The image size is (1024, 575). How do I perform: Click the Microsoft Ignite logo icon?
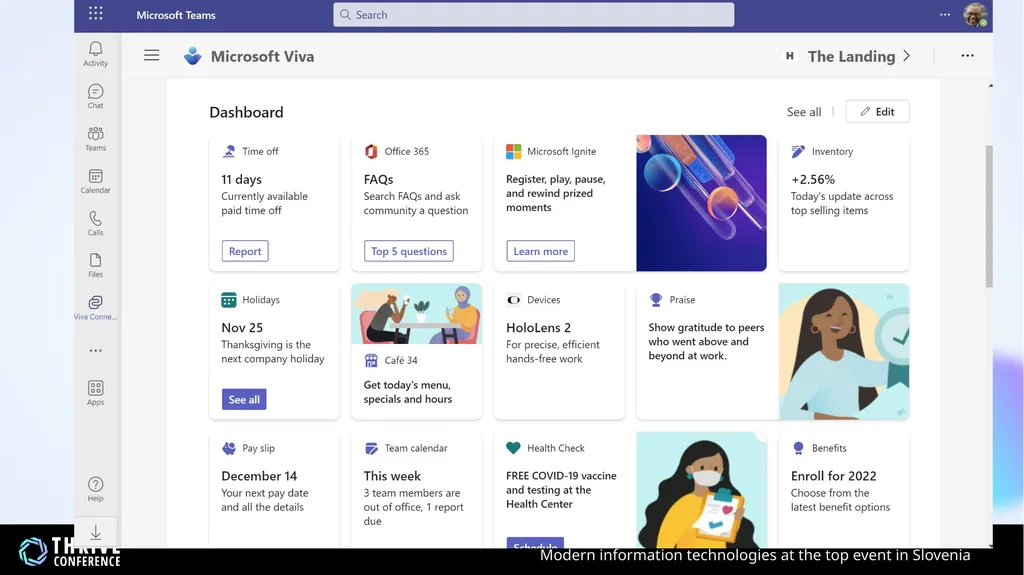pos(513,152)
